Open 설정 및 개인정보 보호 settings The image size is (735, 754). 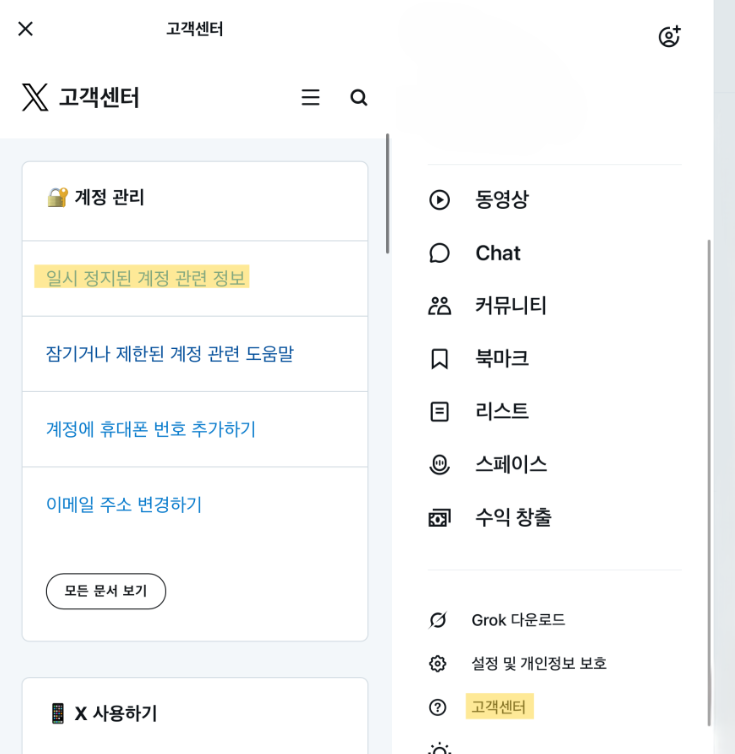538,663
